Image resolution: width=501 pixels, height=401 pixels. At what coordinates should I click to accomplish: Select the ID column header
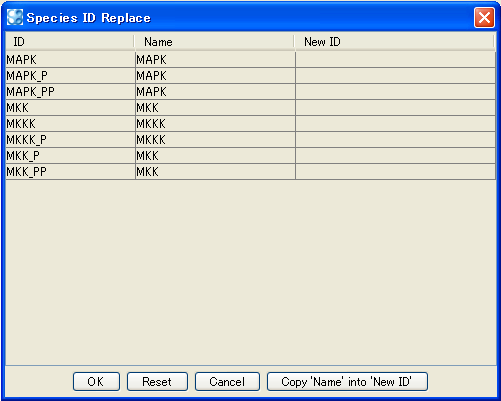(x=70, y=42)
